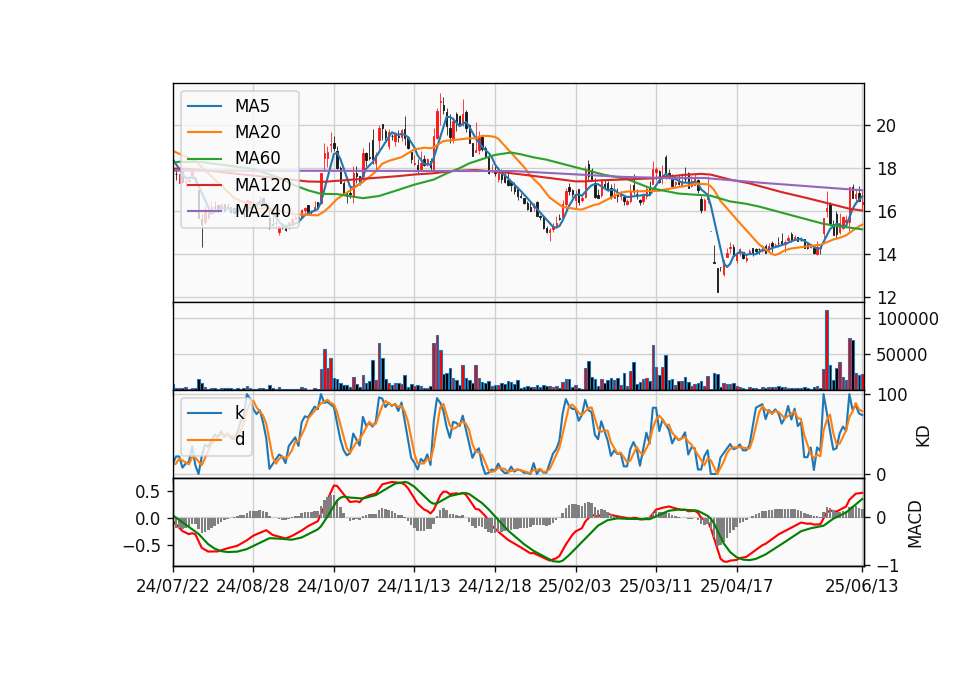Click the KD axis title label
Screen dimensions: 960x690
(x=923, y=437)
